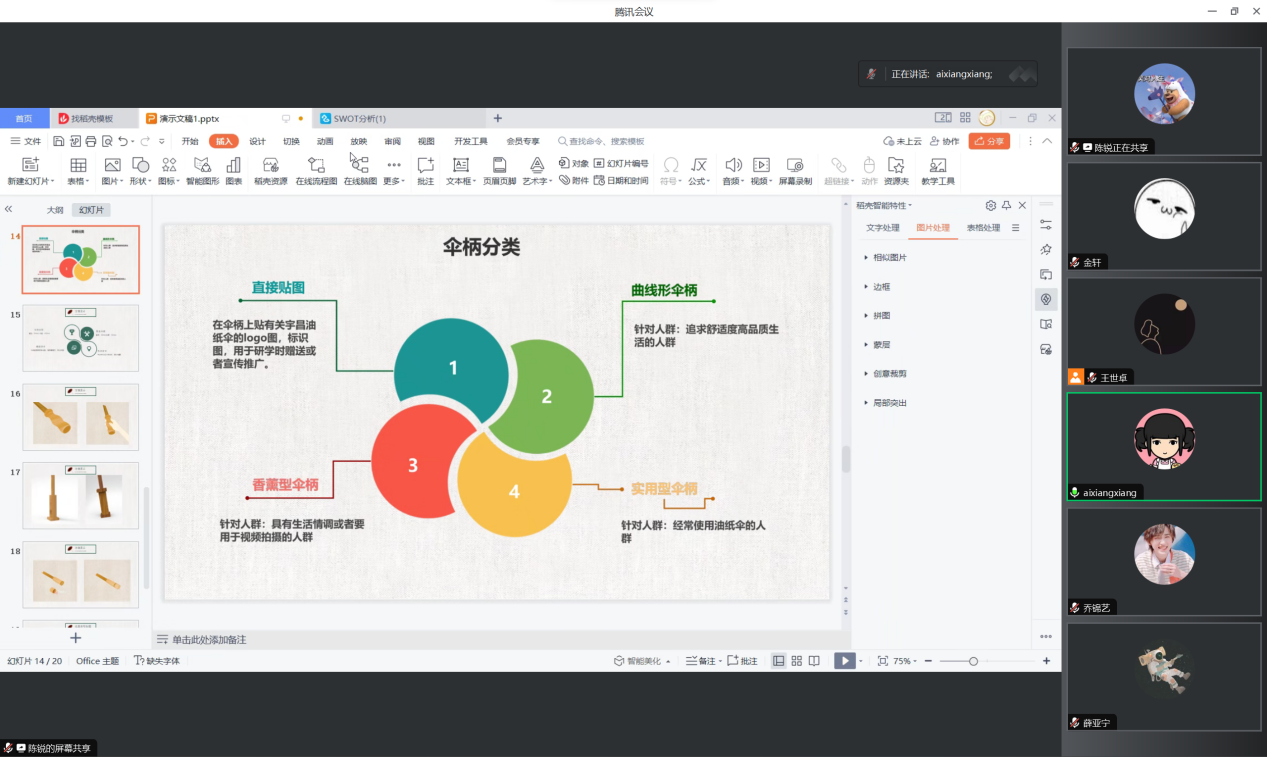Start 屏幕录制 screen recording
Screen dimensions: 1267x757
click(795, 165)
